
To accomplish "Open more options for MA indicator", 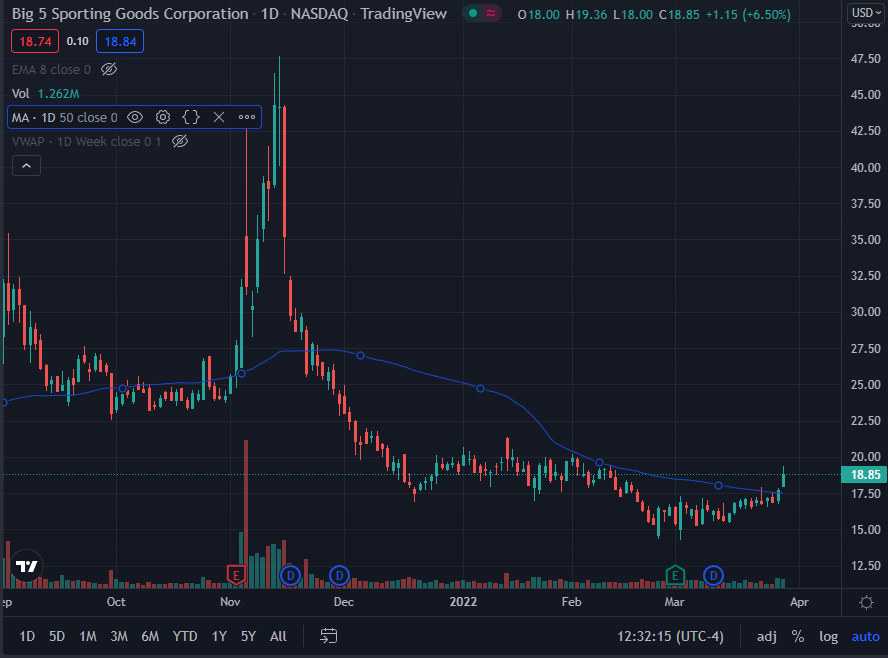I will [x=247, y=117].
